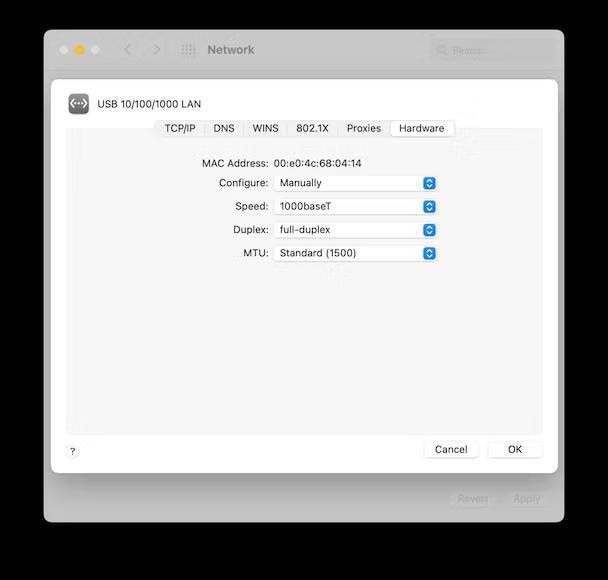The image size is (608, 580).
Task: Open the show-all grid icon in Network window
Action: tap(188, 50)
